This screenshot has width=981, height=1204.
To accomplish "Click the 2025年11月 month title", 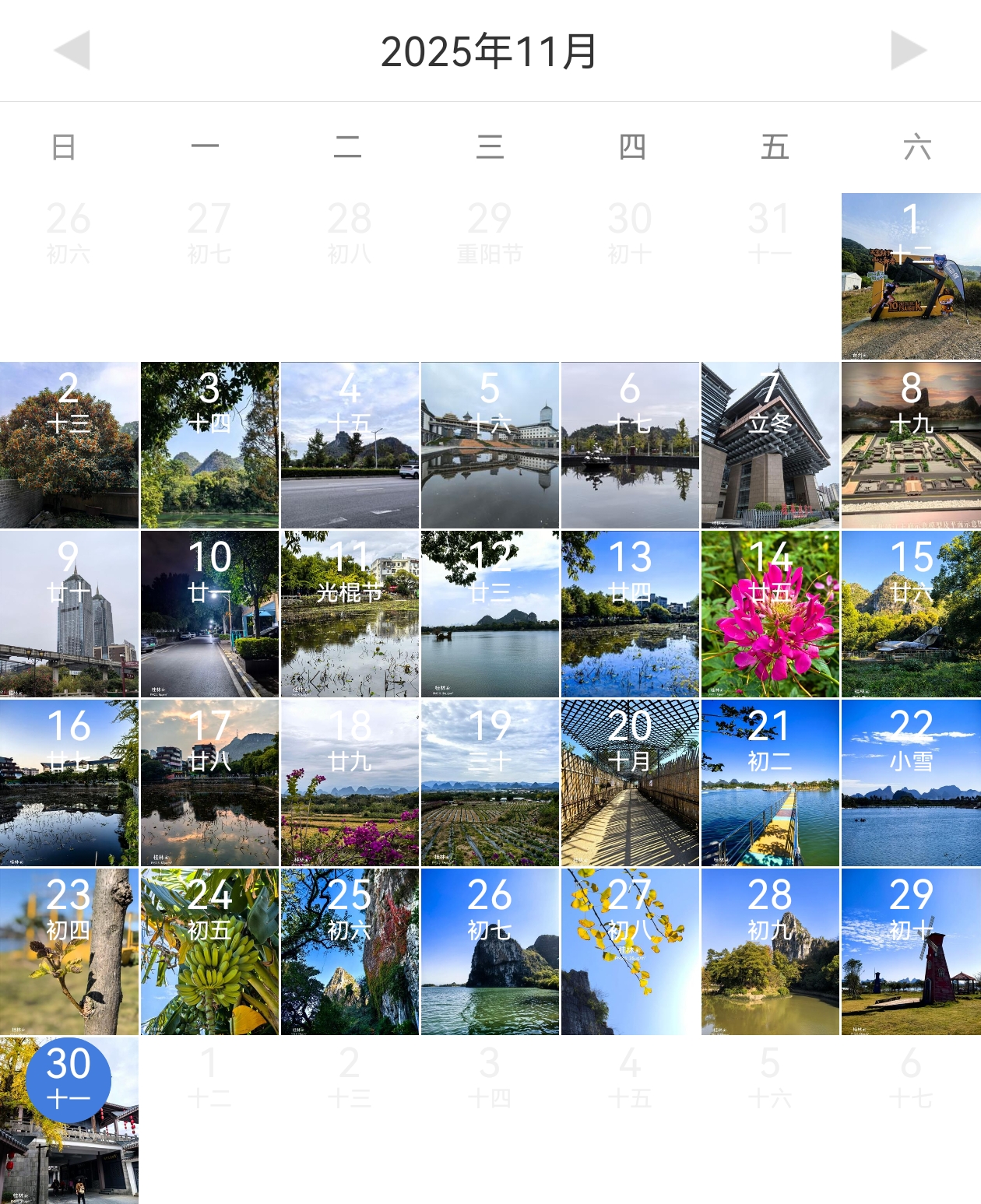I will tap(489, 51).
